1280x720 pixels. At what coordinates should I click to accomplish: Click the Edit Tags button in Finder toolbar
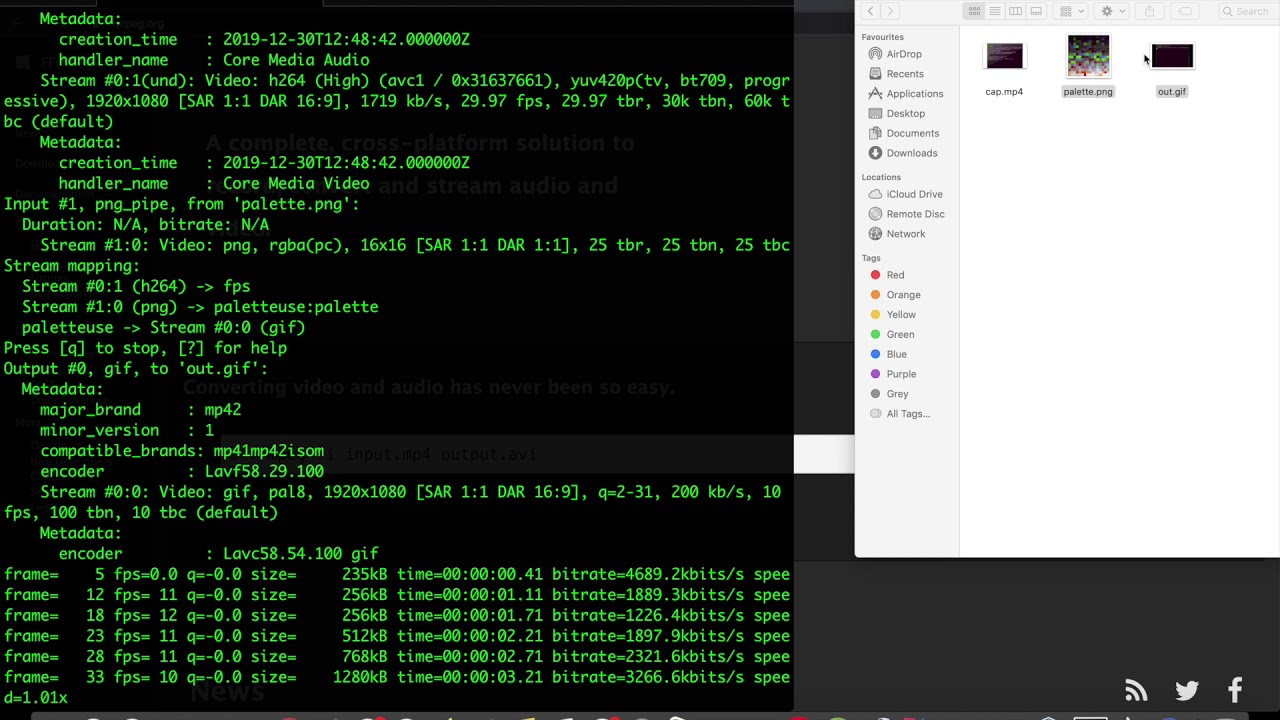(x=1185, y=11)
